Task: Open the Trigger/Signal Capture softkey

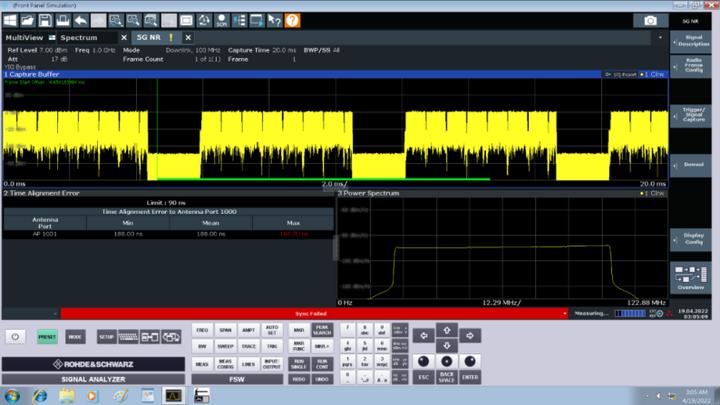Action: (x=692, y=114)
